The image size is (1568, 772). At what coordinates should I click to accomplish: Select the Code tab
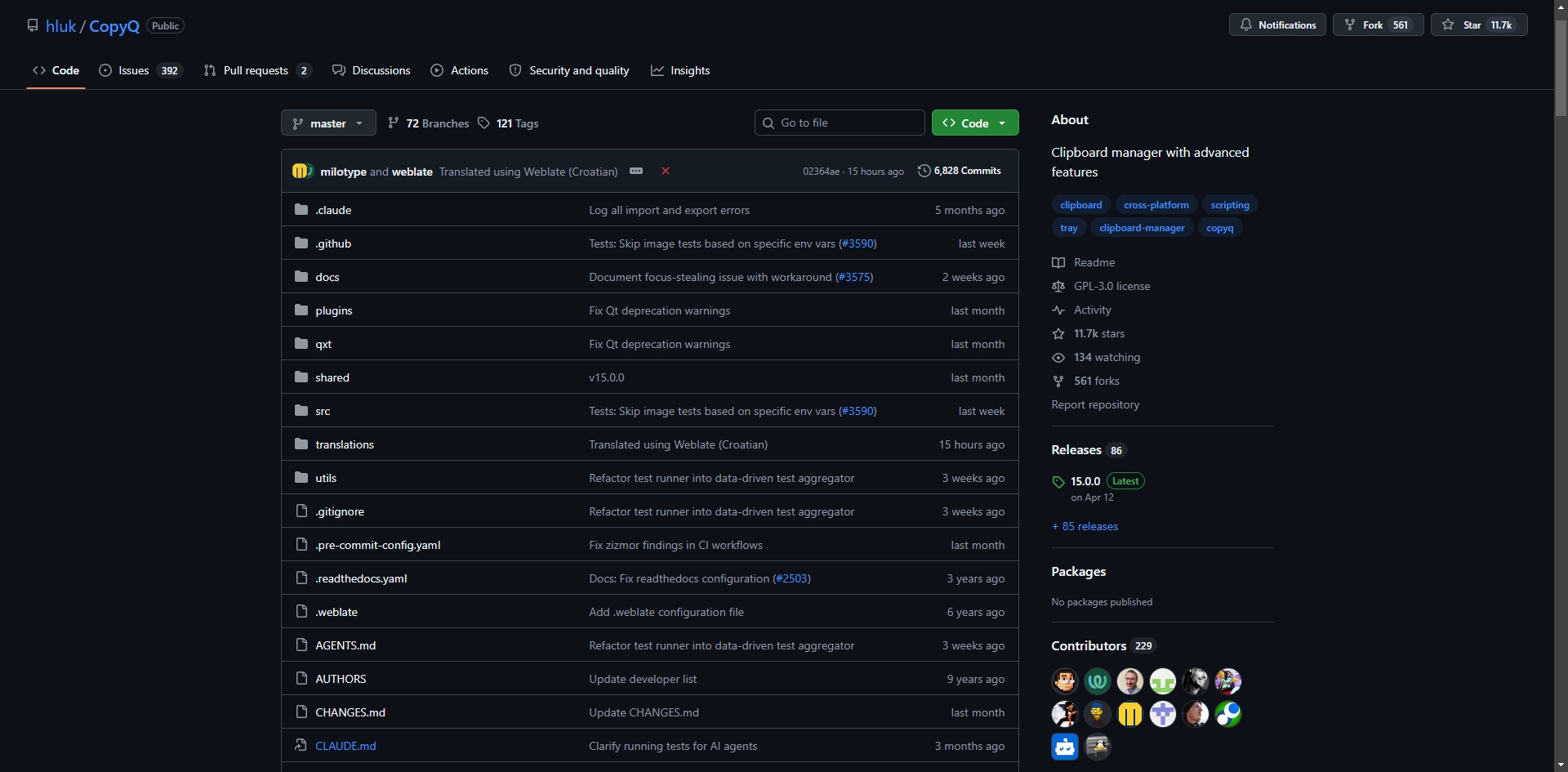56,70
